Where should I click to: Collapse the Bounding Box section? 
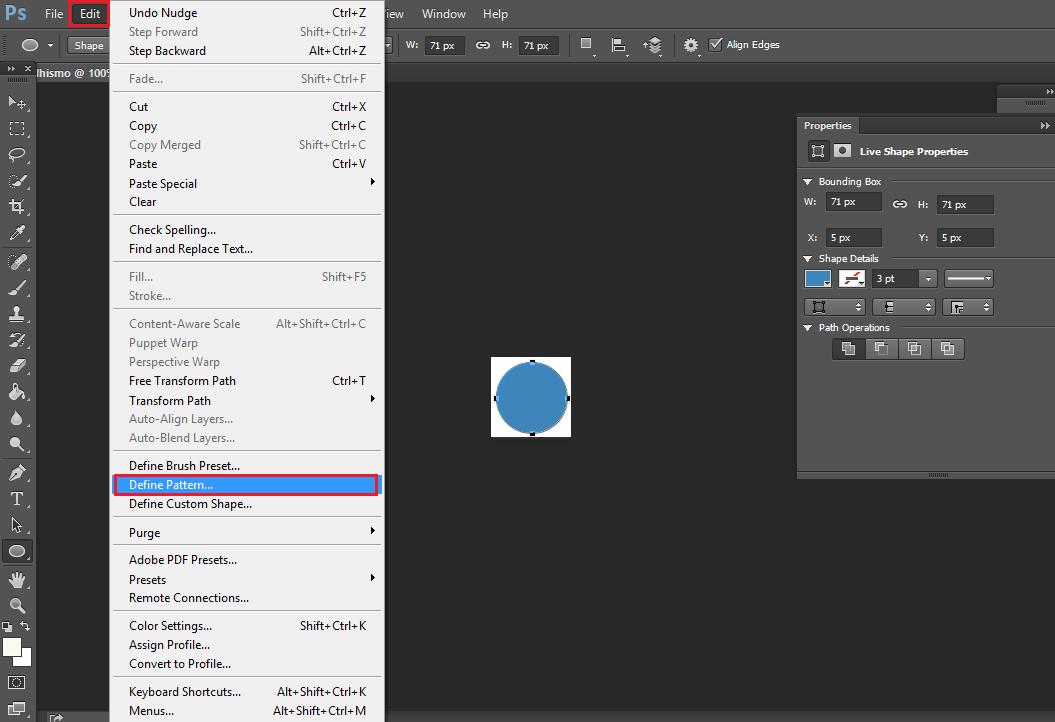(808, 182)
